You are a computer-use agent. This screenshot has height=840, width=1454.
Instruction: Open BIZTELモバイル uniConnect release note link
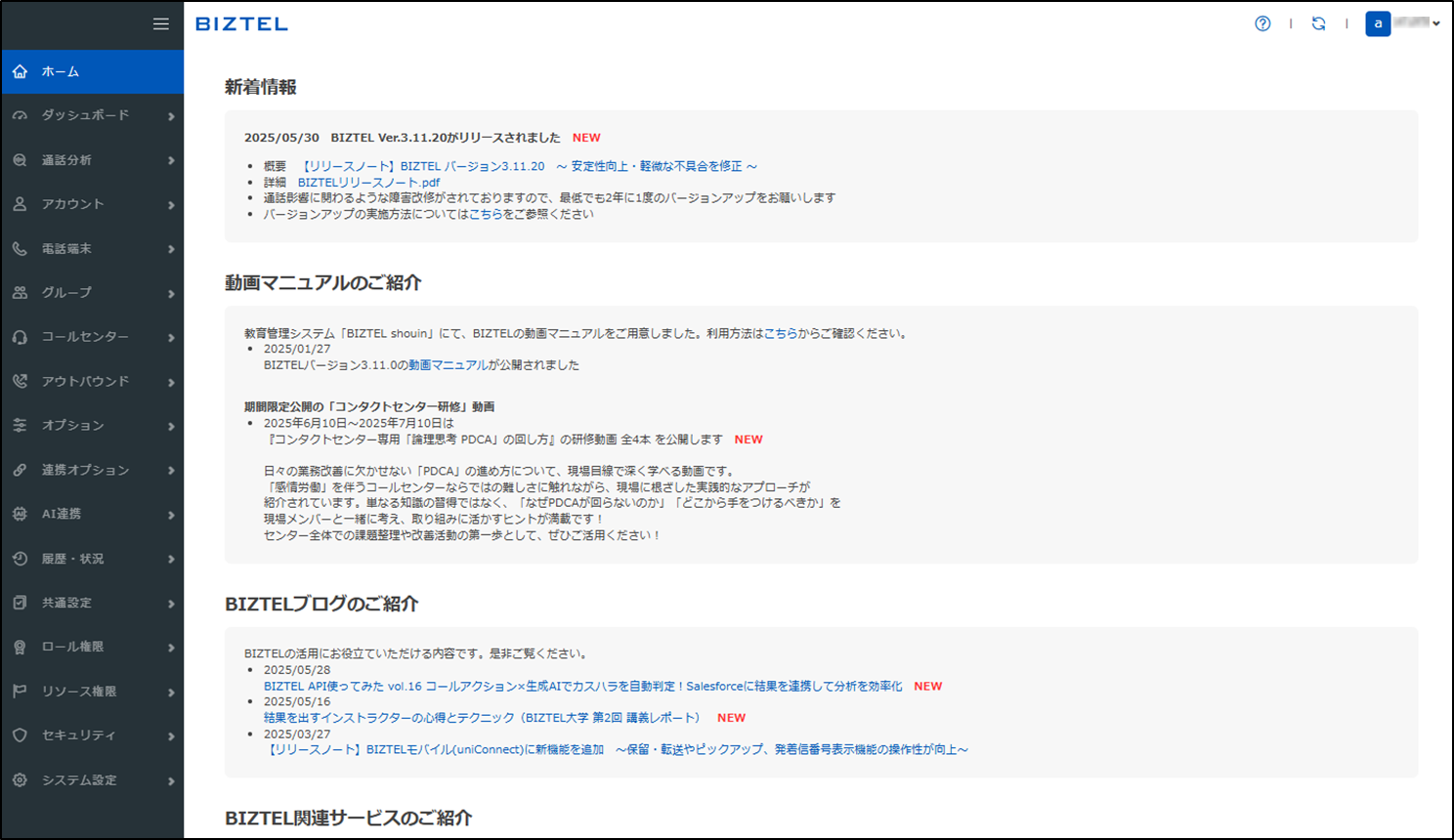pos(616,750)
